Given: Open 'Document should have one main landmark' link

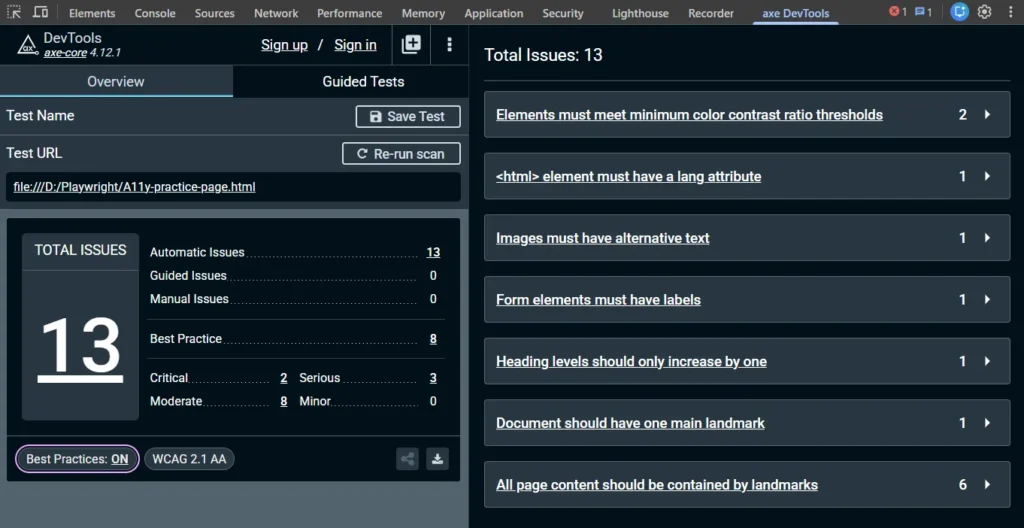Looking at the screenshot, I should (630, 423).
